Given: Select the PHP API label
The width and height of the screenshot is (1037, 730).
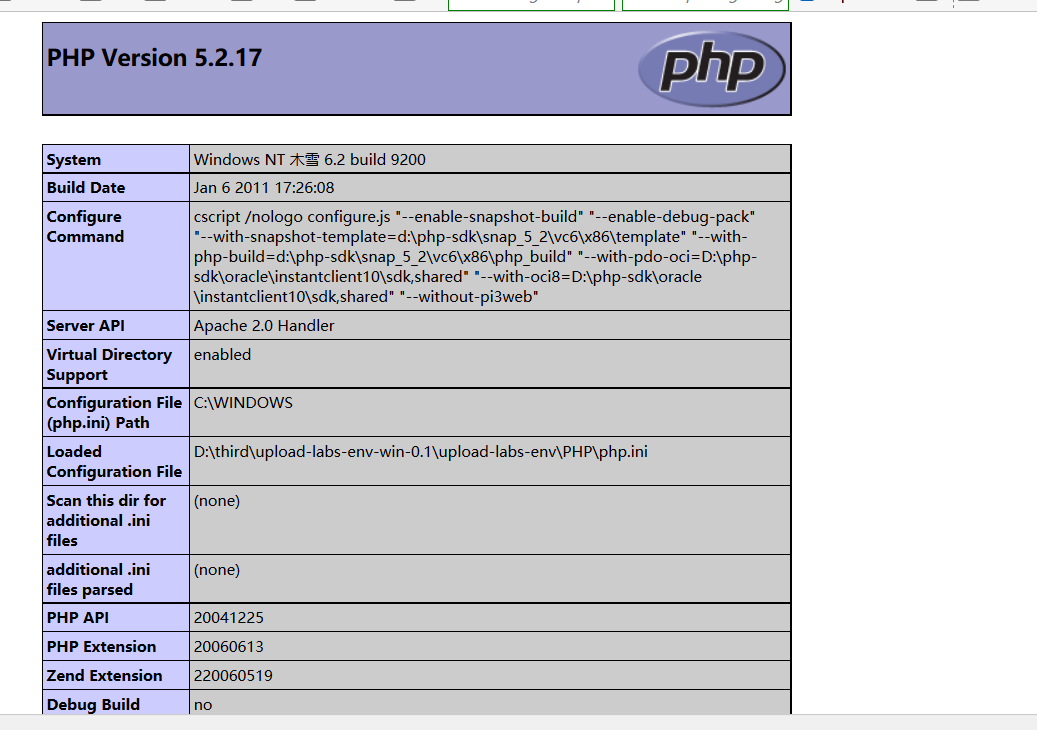Looking at the screenshot, I should (77, 618).
